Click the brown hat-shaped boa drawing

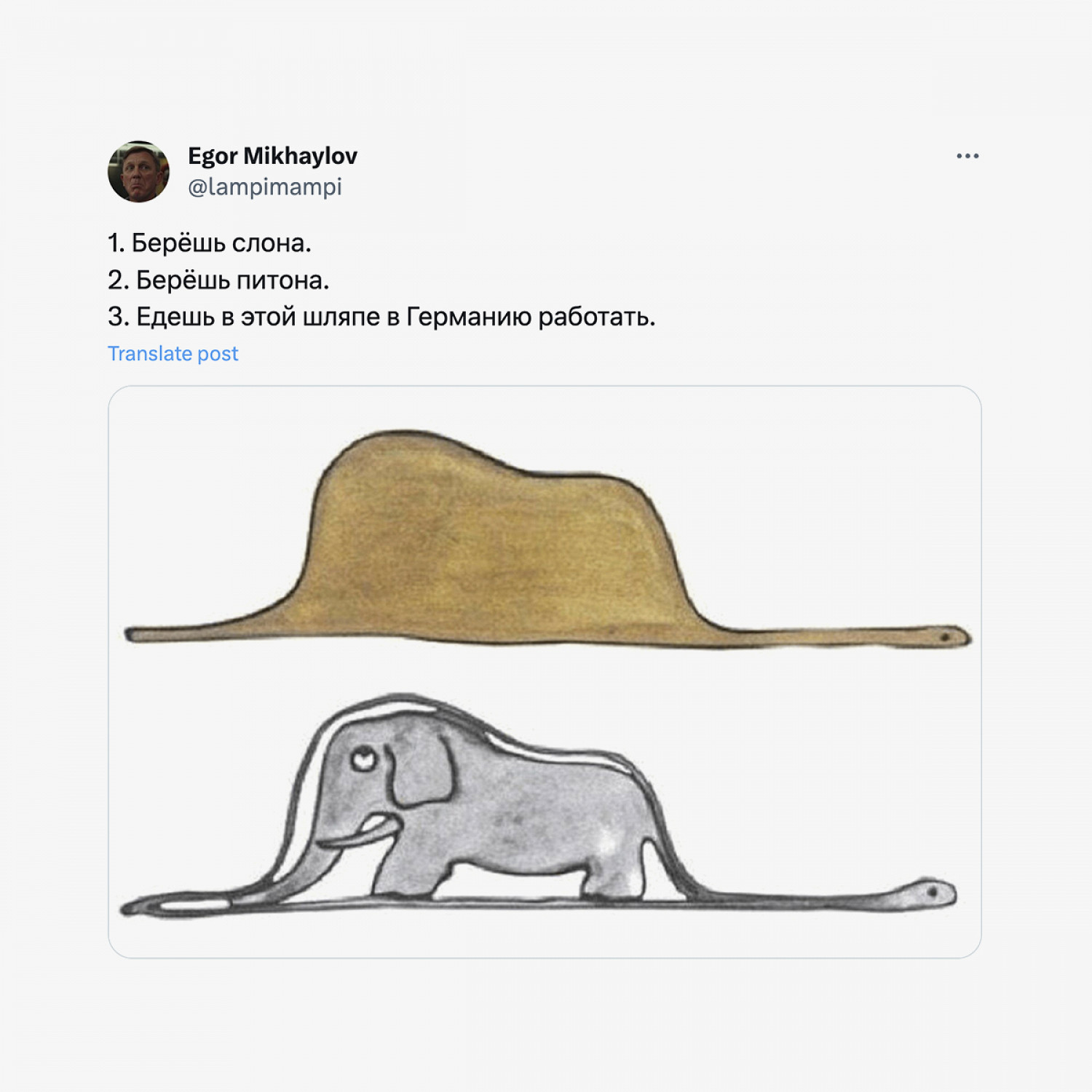(x=480, y=553)
